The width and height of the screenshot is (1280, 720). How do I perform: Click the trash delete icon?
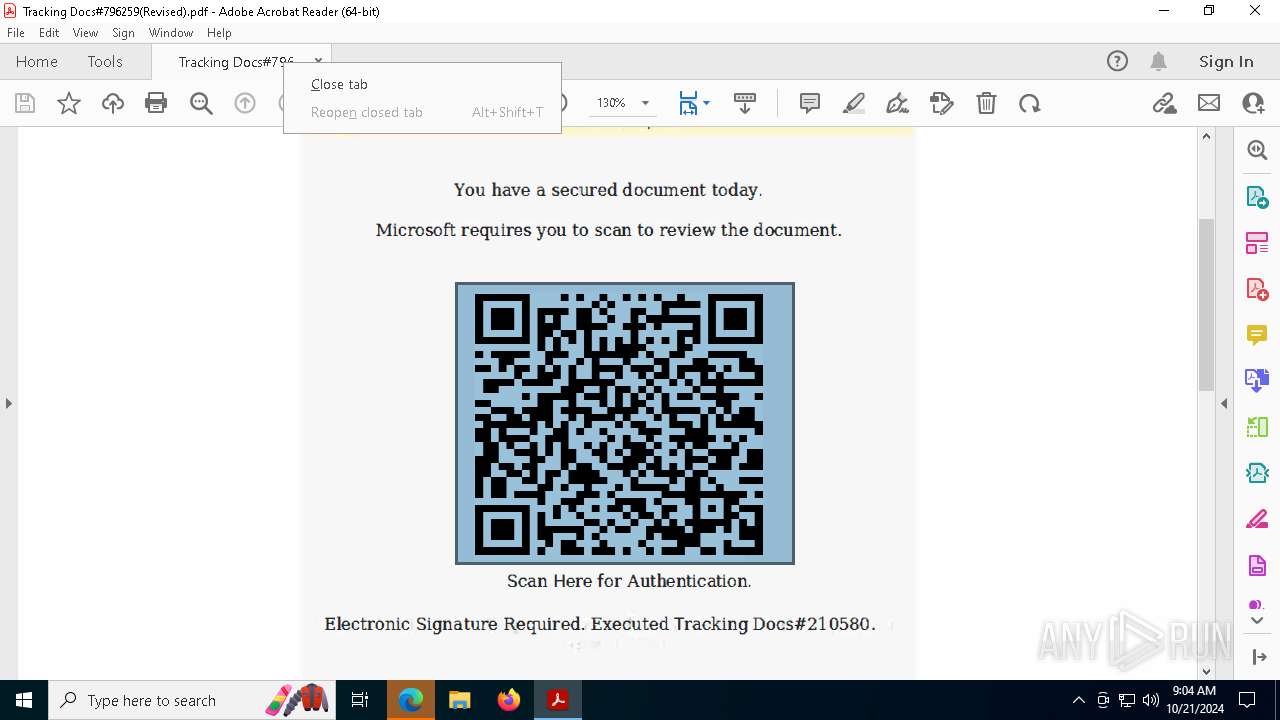click(x=986, y=103)
